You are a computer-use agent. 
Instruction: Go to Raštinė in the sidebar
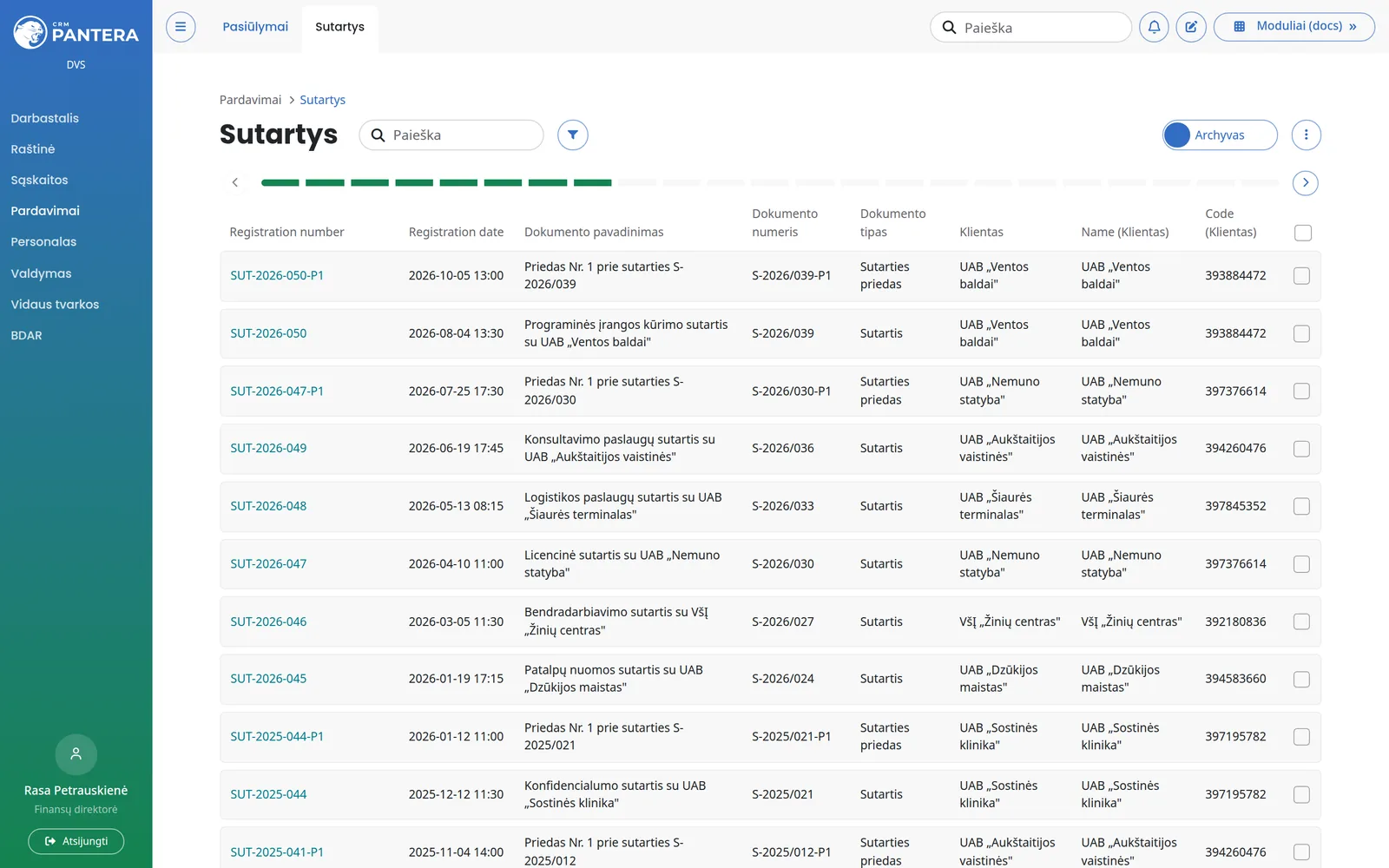tap(33, 149)
